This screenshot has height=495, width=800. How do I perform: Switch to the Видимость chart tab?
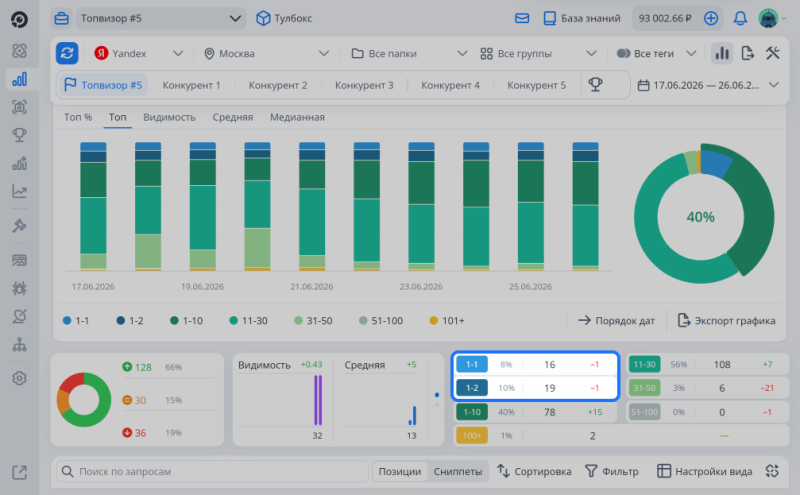click(x=169, y=117)
